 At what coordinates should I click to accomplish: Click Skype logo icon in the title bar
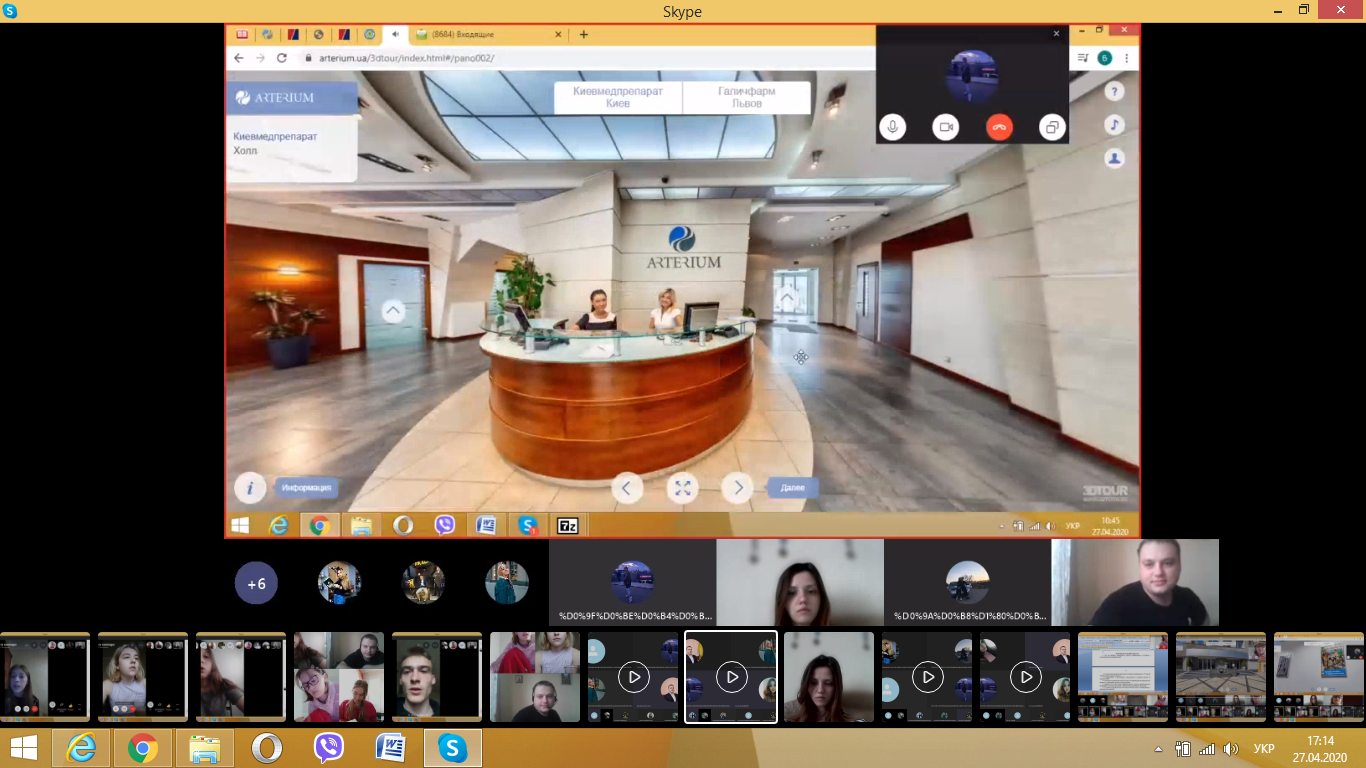coord(10,10)
